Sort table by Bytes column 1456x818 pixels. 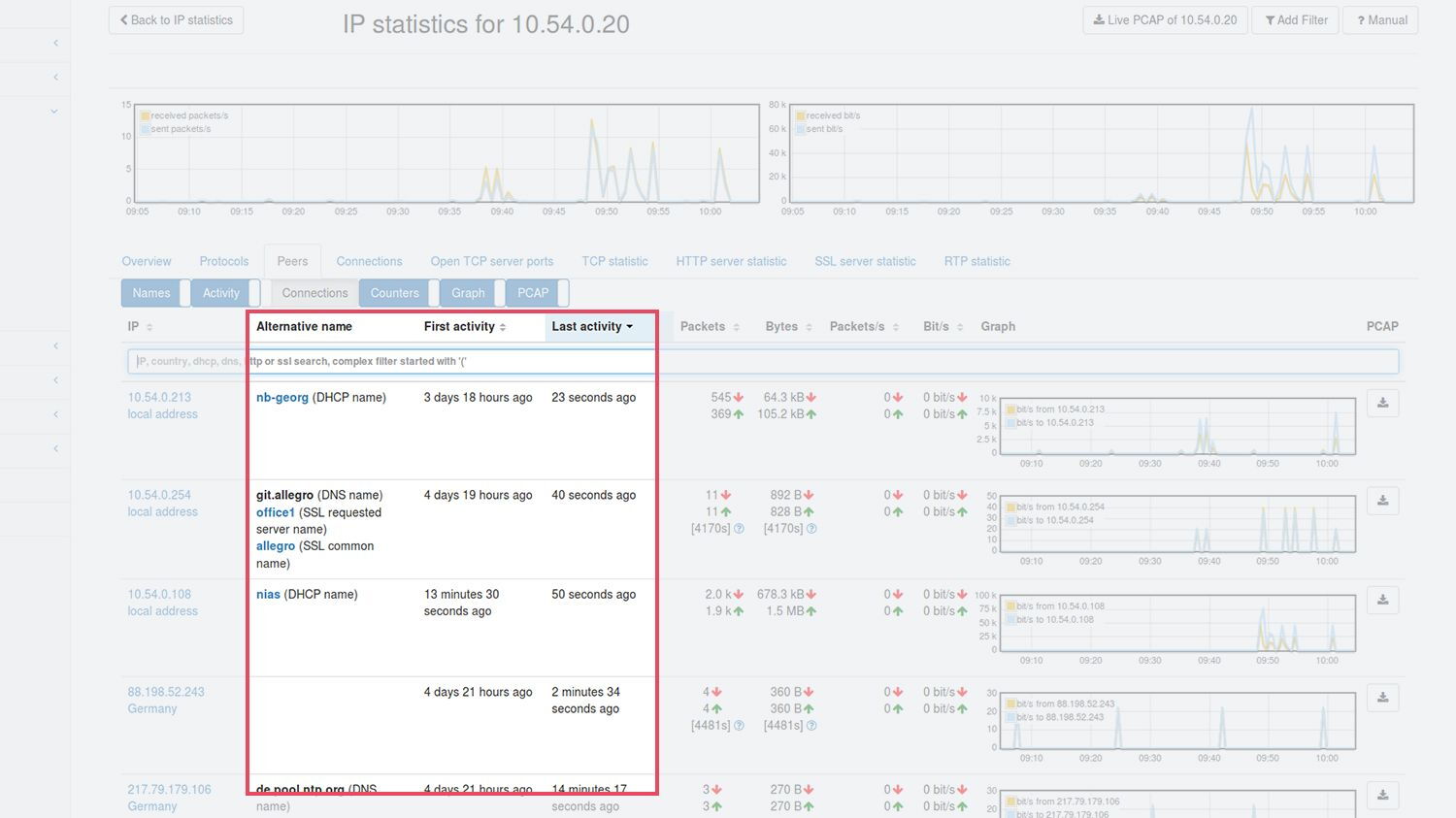787,327
